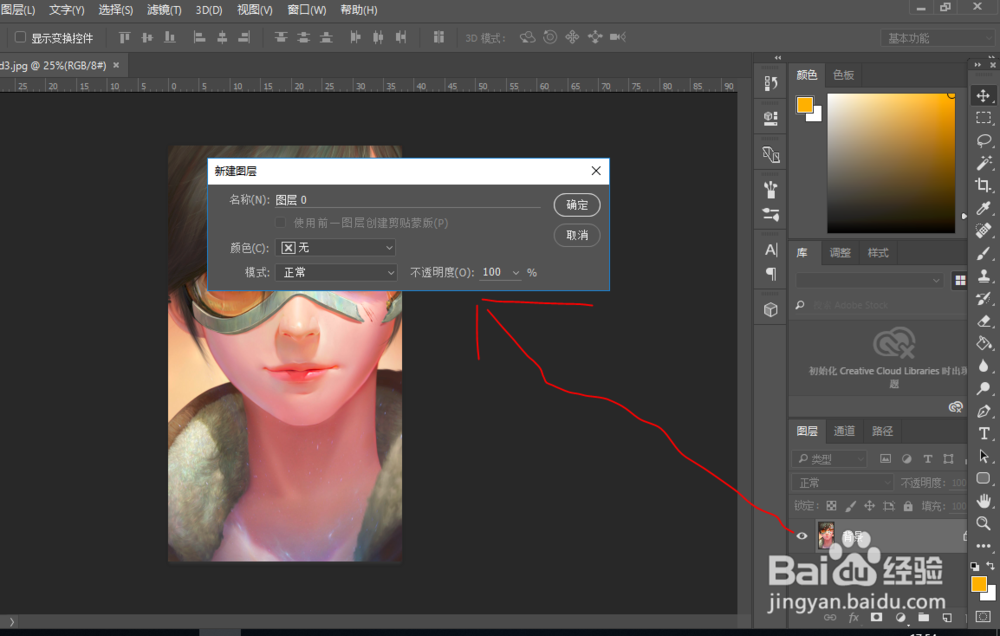Swap foreground and background colors
This screenshot has height=636, width=1000.
point(990,566)
